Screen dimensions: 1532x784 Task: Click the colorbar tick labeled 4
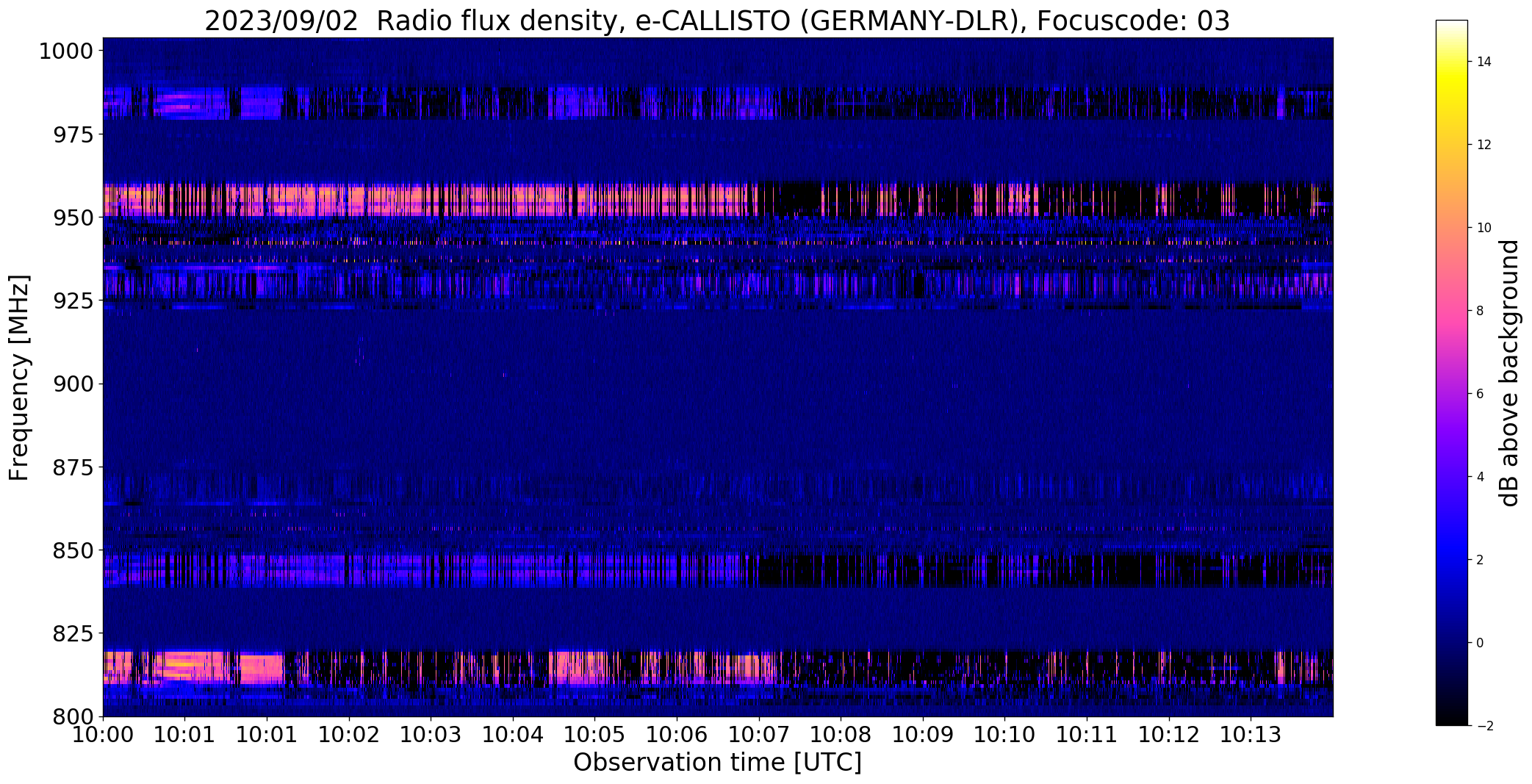(1481, 477)
